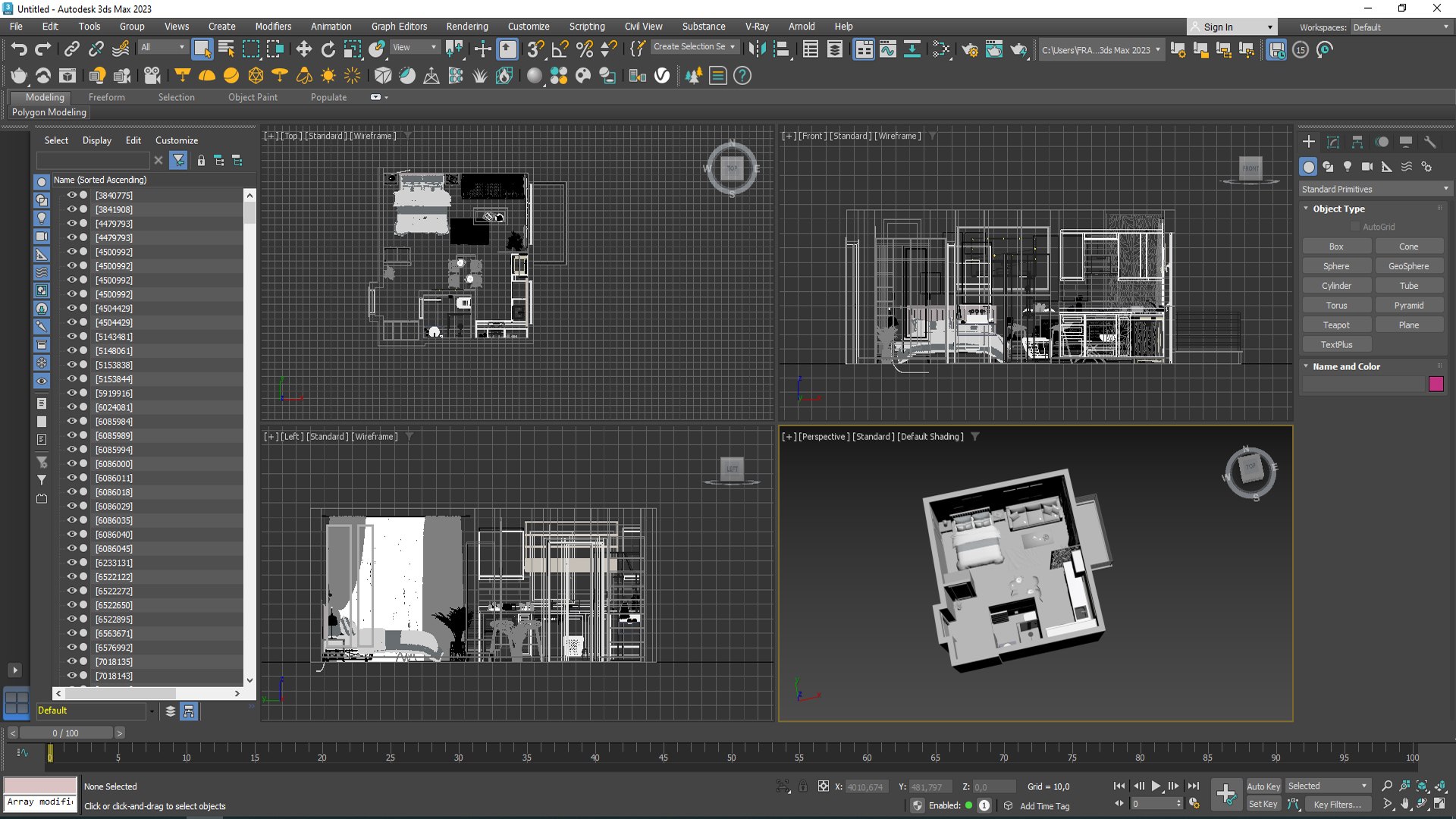This screenshot has width=1456, height=819.
Task: Select the Select and Rotate tool
Action: (x=328, y=50)
